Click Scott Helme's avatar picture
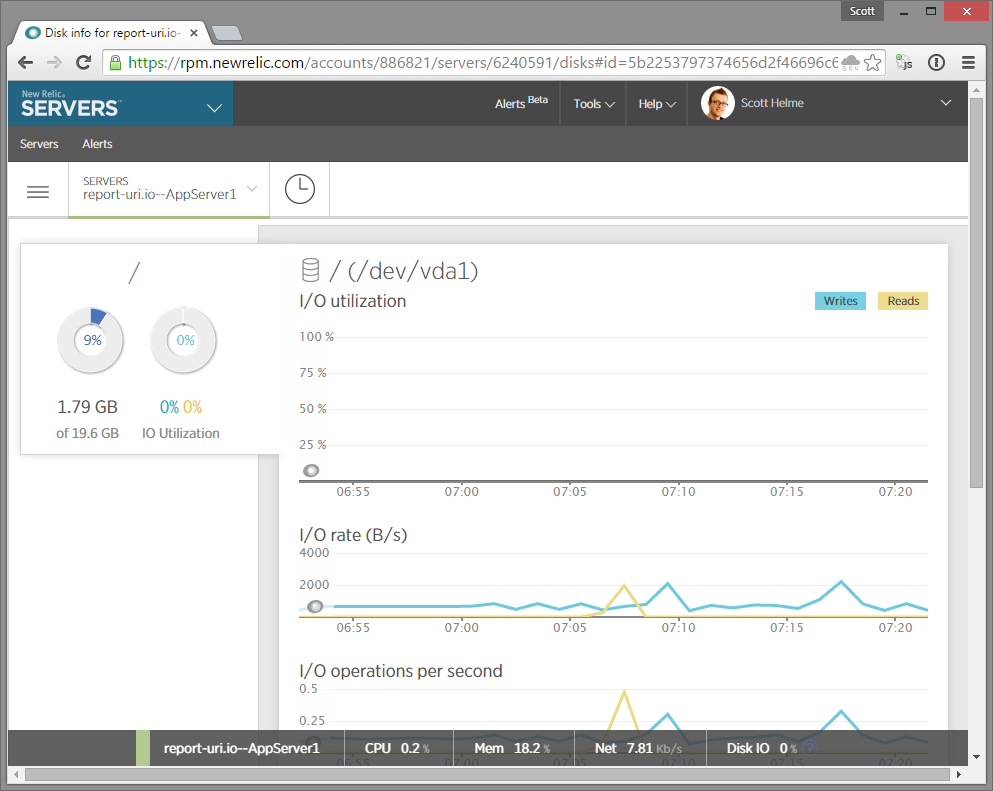The width and height of the screenshot is (993, 791). (718, 103)
